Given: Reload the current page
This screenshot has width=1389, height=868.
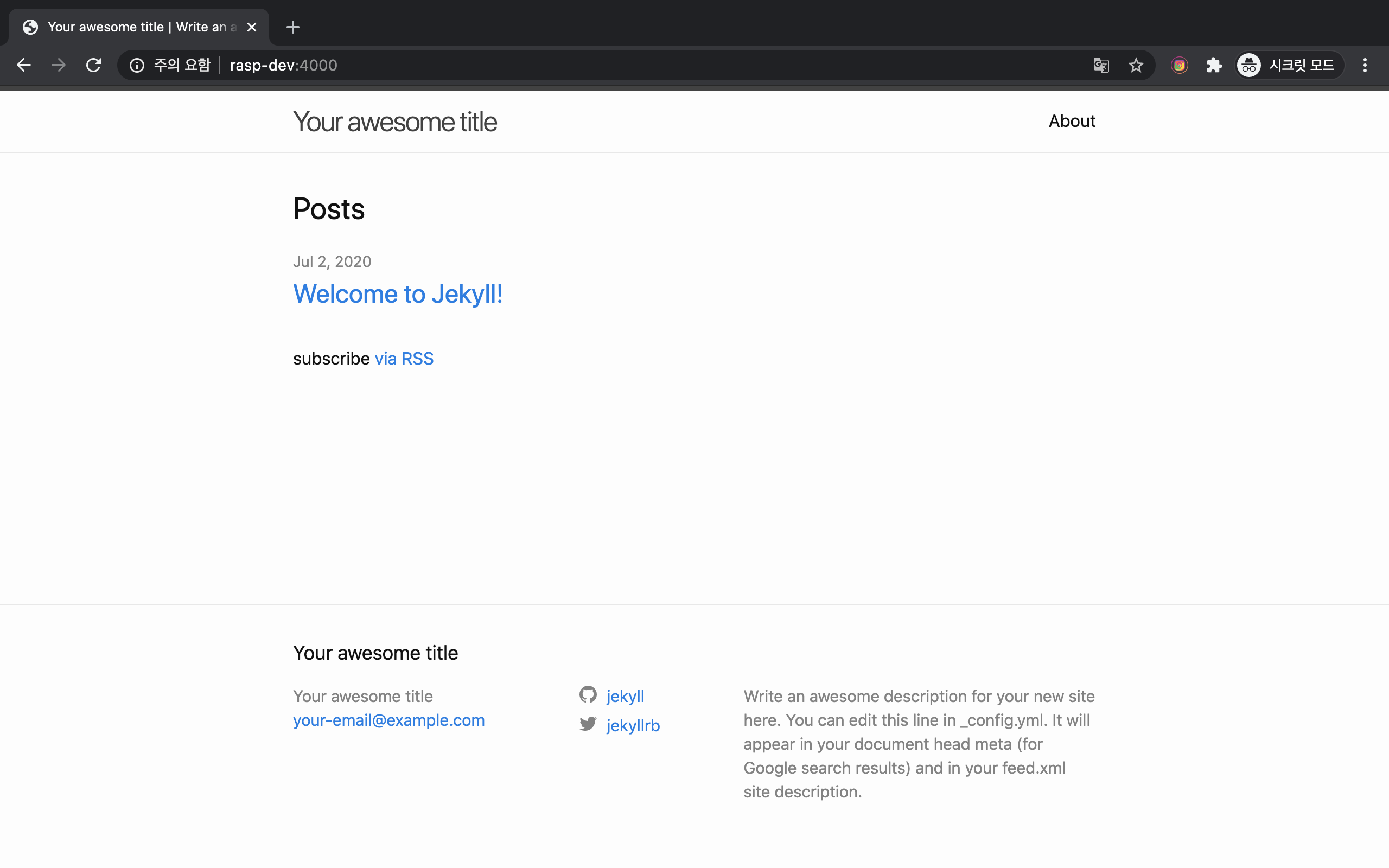Looking at the screenshot, I should point(93,65).
